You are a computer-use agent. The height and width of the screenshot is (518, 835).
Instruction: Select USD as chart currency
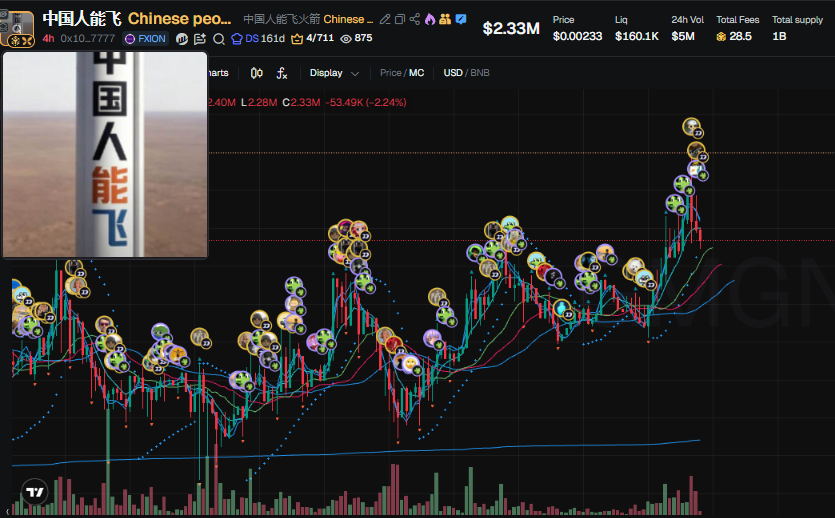[453, 73]
